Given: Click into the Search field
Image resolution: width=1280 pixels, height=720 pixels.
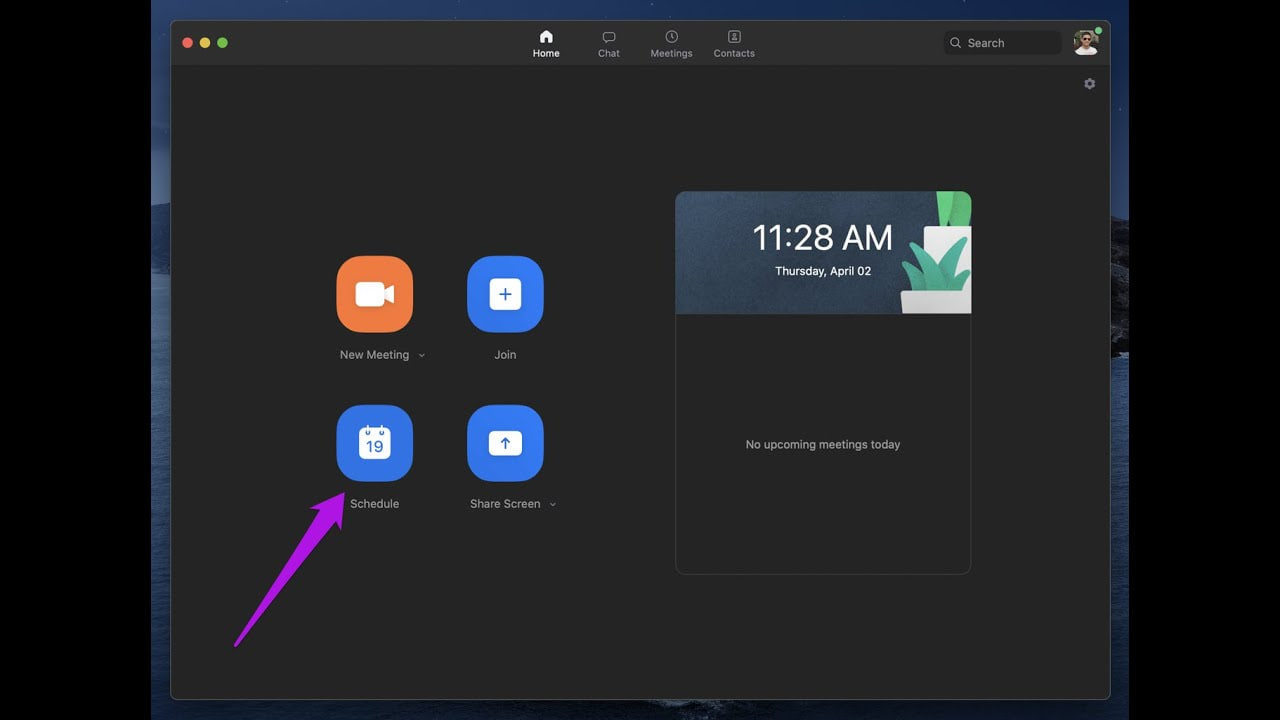Looking at the screenshot, I should click(x=1003, y=43).
